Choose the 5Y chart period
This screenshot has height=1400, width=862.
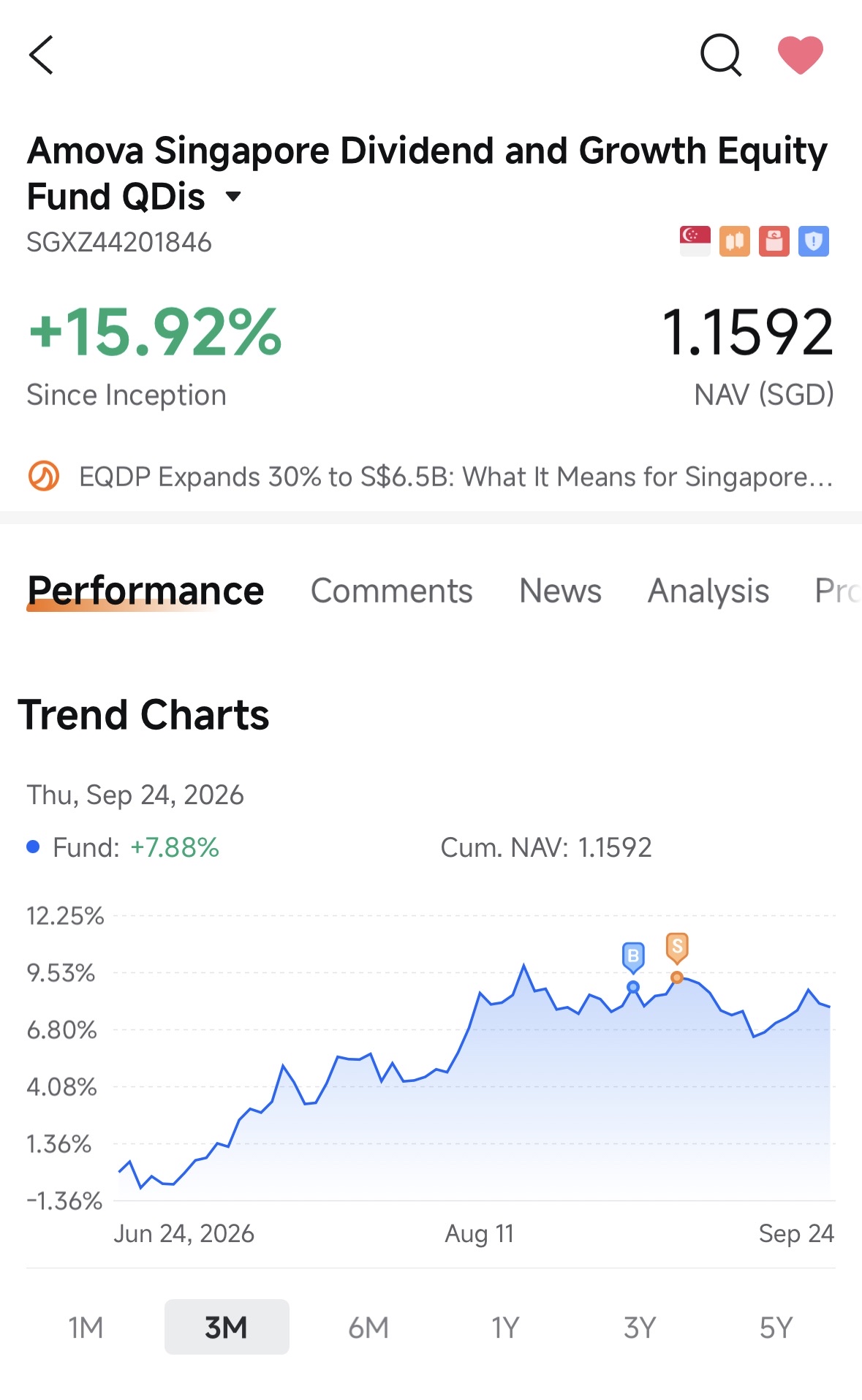pyautogui.click(x=776, y=1327)
